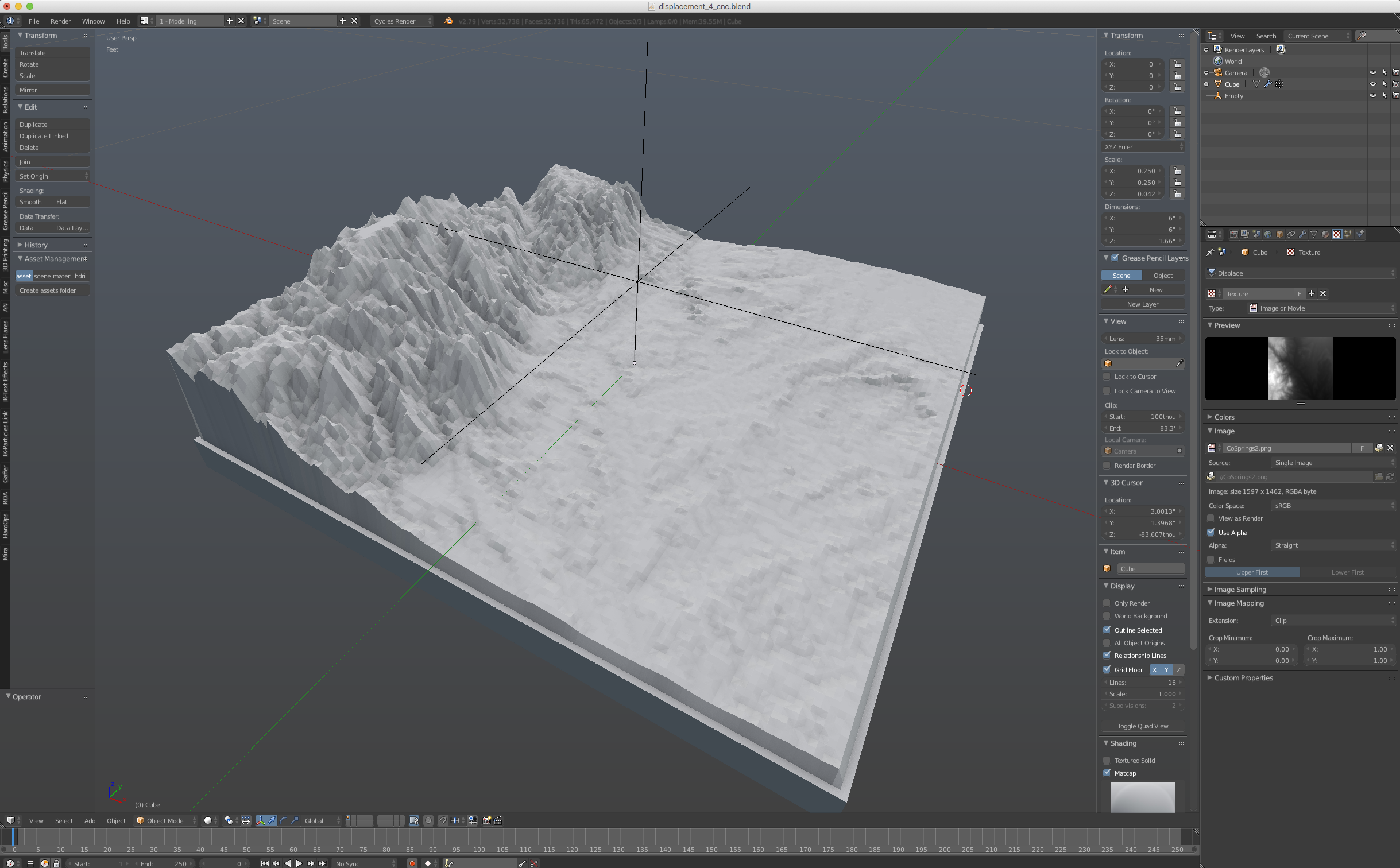Enable the Only Render checkbox
This screenshot has height=868, width=1400.
tap(1107, 603)
